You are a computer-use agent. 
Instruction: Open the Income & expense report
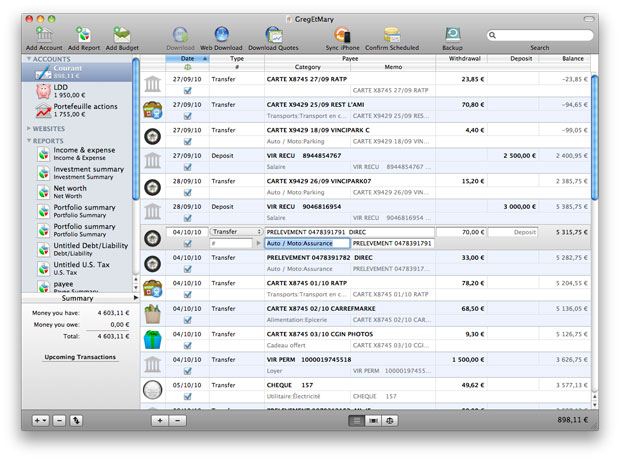[77, 153]
